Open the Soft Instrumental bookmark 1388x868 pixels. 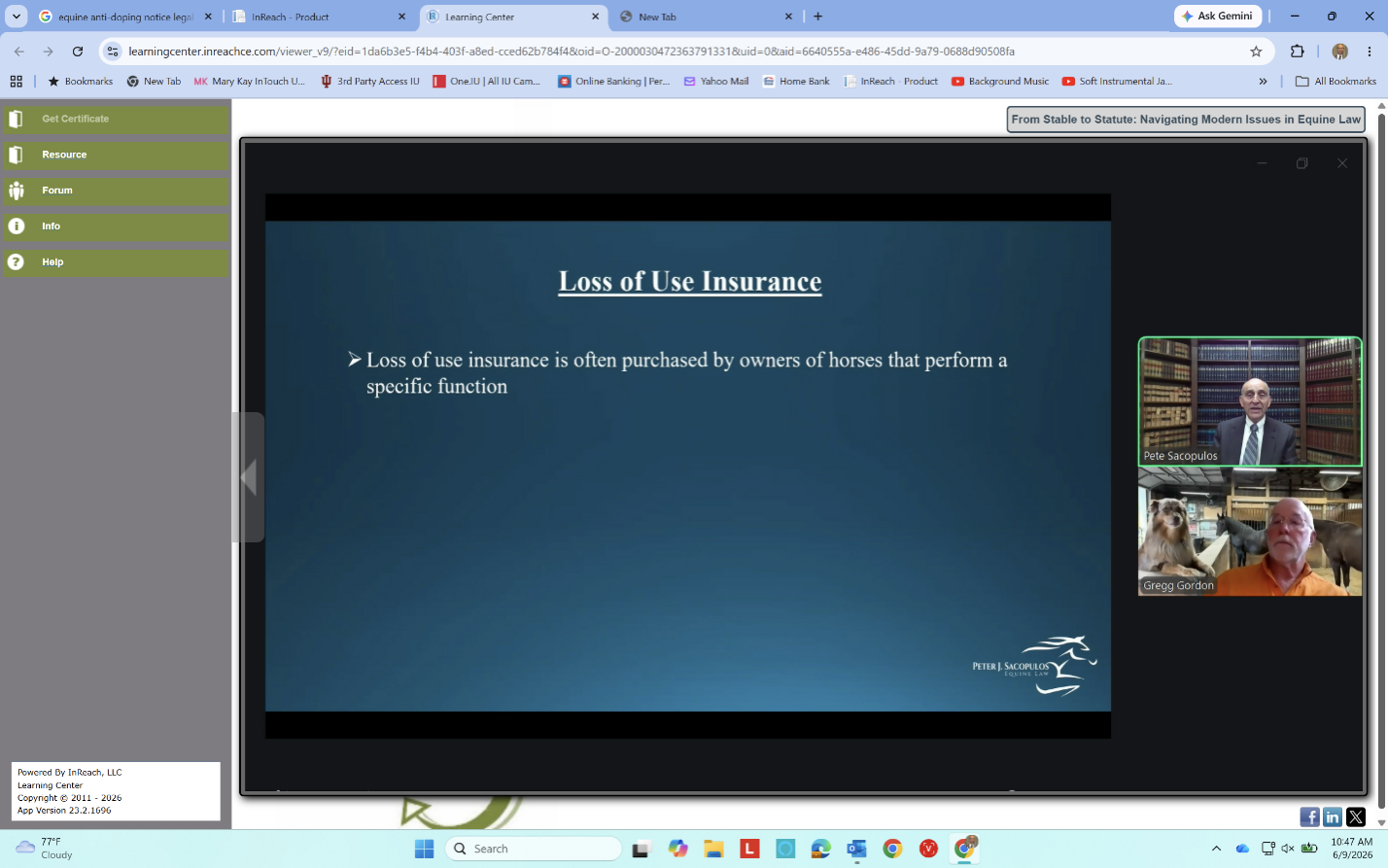pos(1117,82)
